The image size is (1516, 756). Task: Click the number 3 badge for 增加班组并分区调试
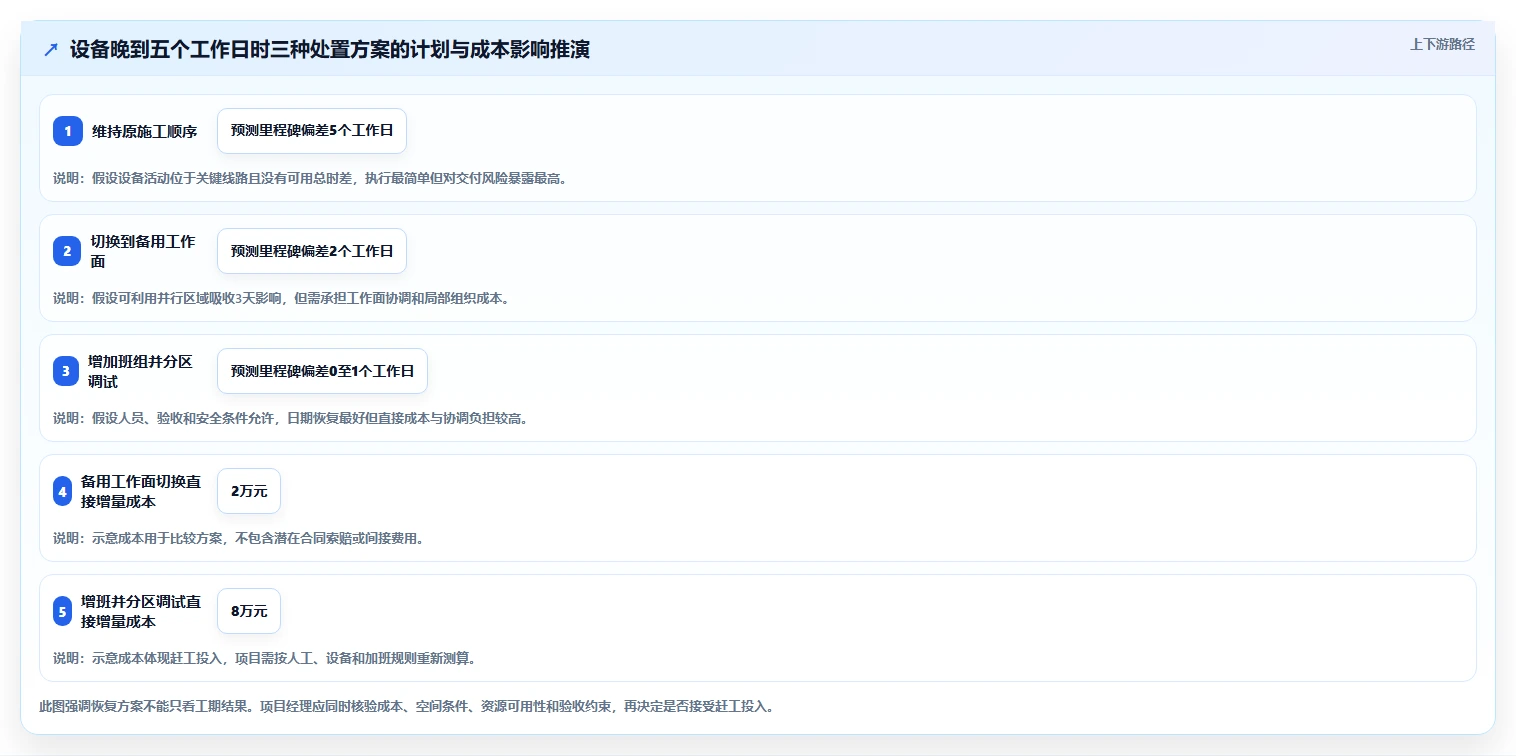(66, 371)
